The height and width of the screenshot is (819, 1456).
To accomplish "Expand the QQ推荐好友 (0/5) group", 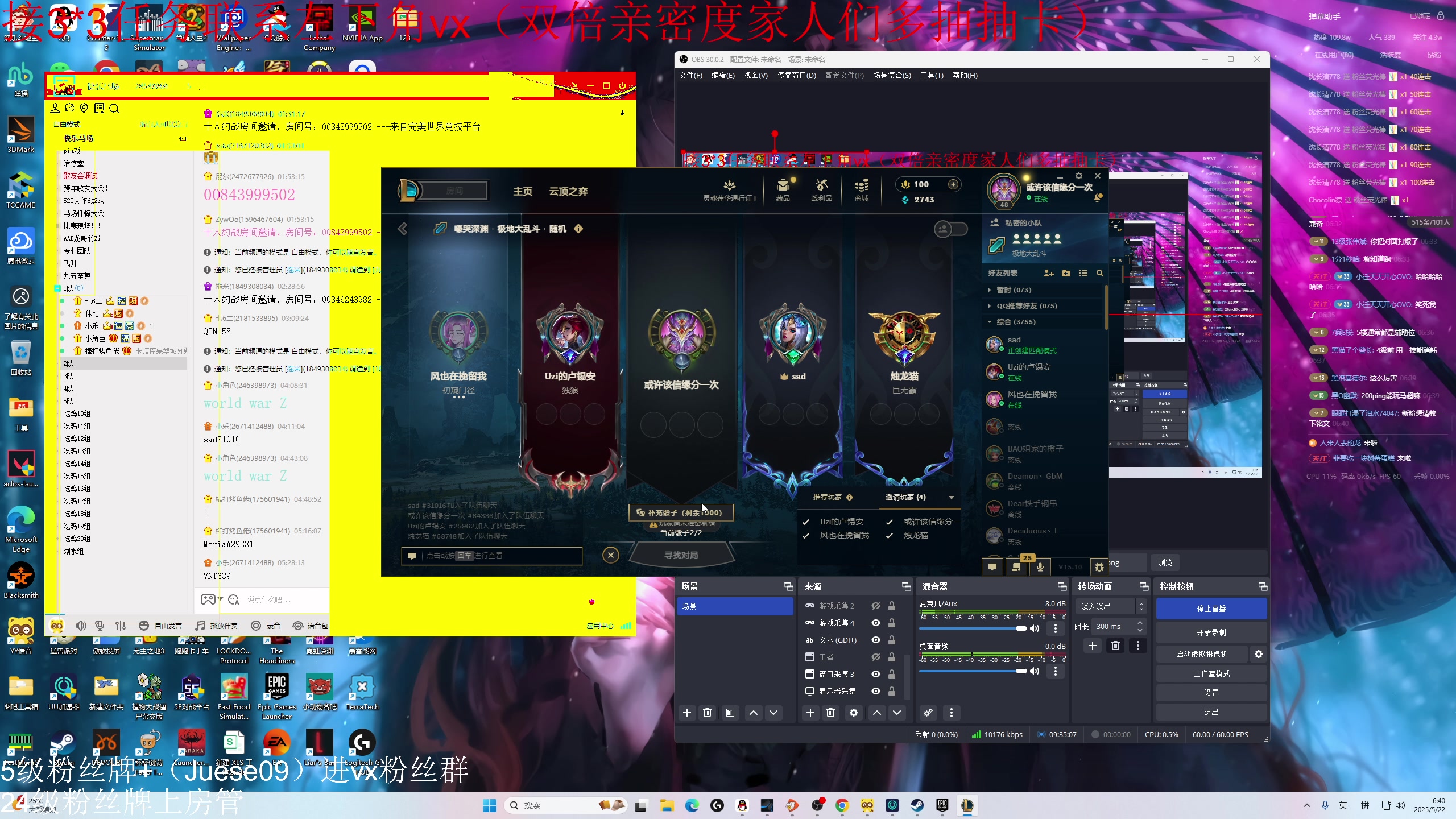I will (x=990, y=306).
